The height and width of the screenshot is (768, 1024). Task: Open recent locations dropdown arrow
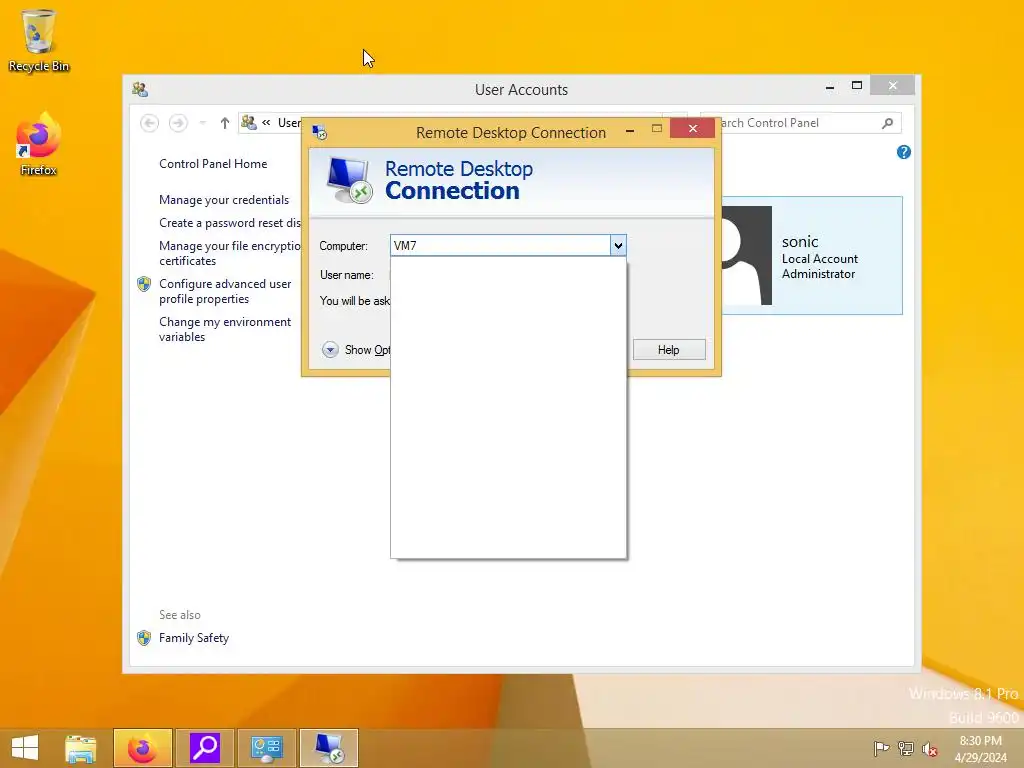pos(202,123)
